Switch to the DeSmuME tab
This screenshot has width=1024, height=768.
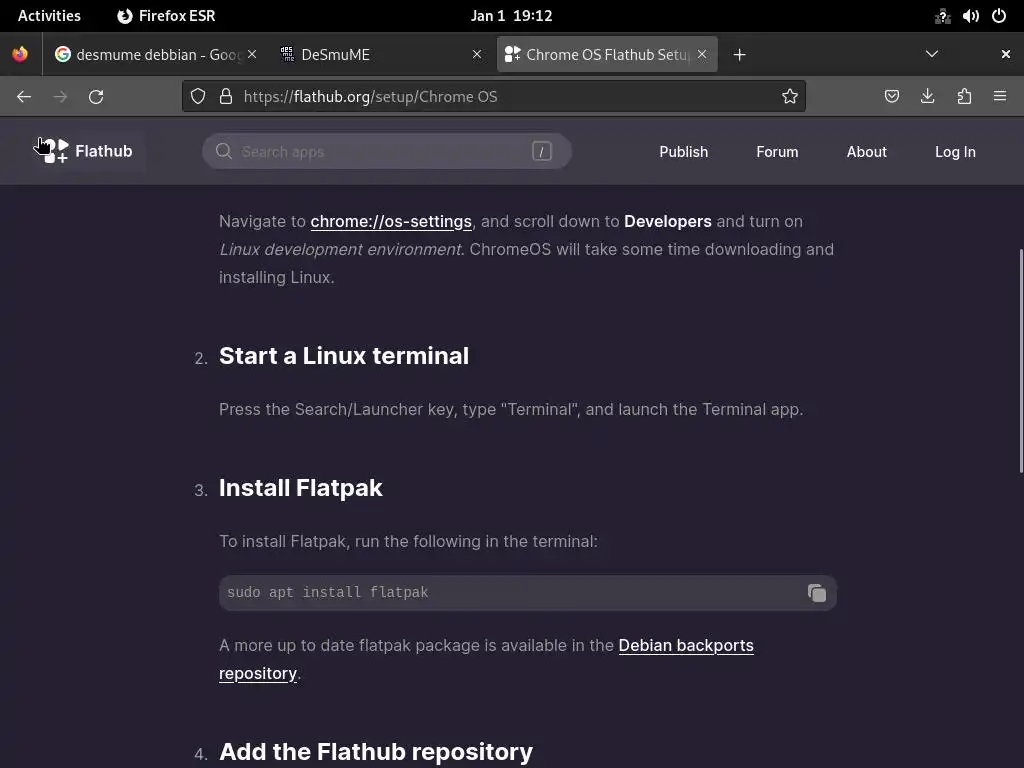370,54
